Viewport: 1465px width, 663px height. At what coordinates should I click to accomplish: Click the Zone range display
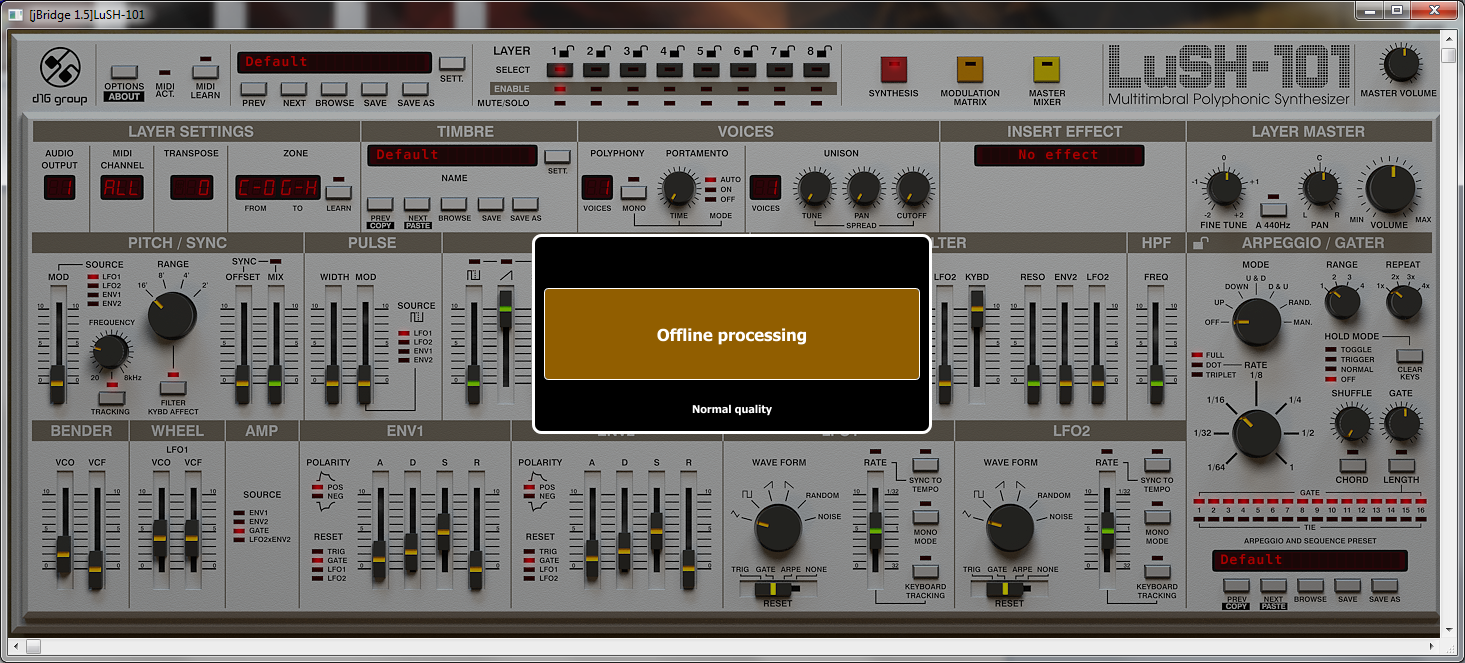(x=278, y=187)
